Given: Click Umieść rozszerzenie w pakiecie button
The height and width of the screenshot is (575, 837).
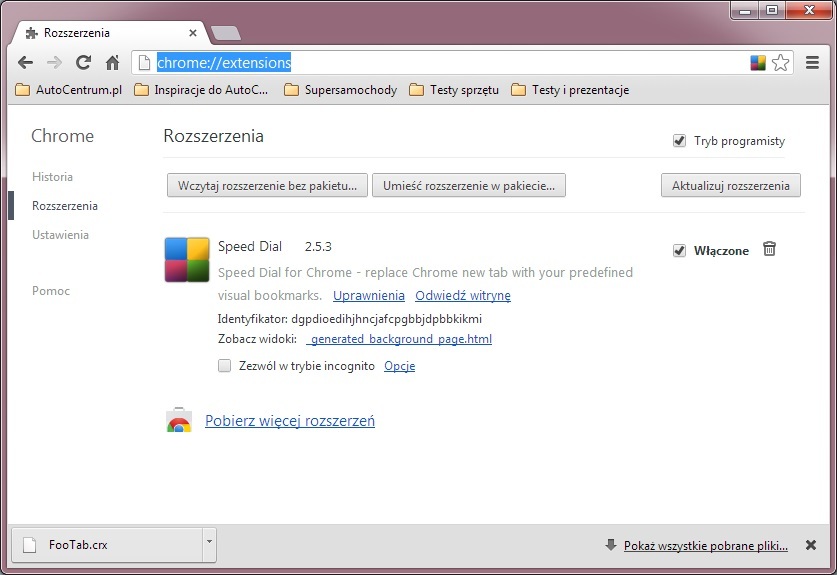Looking at the screenshot, I should pyautogui.click(x=469, y=185).
